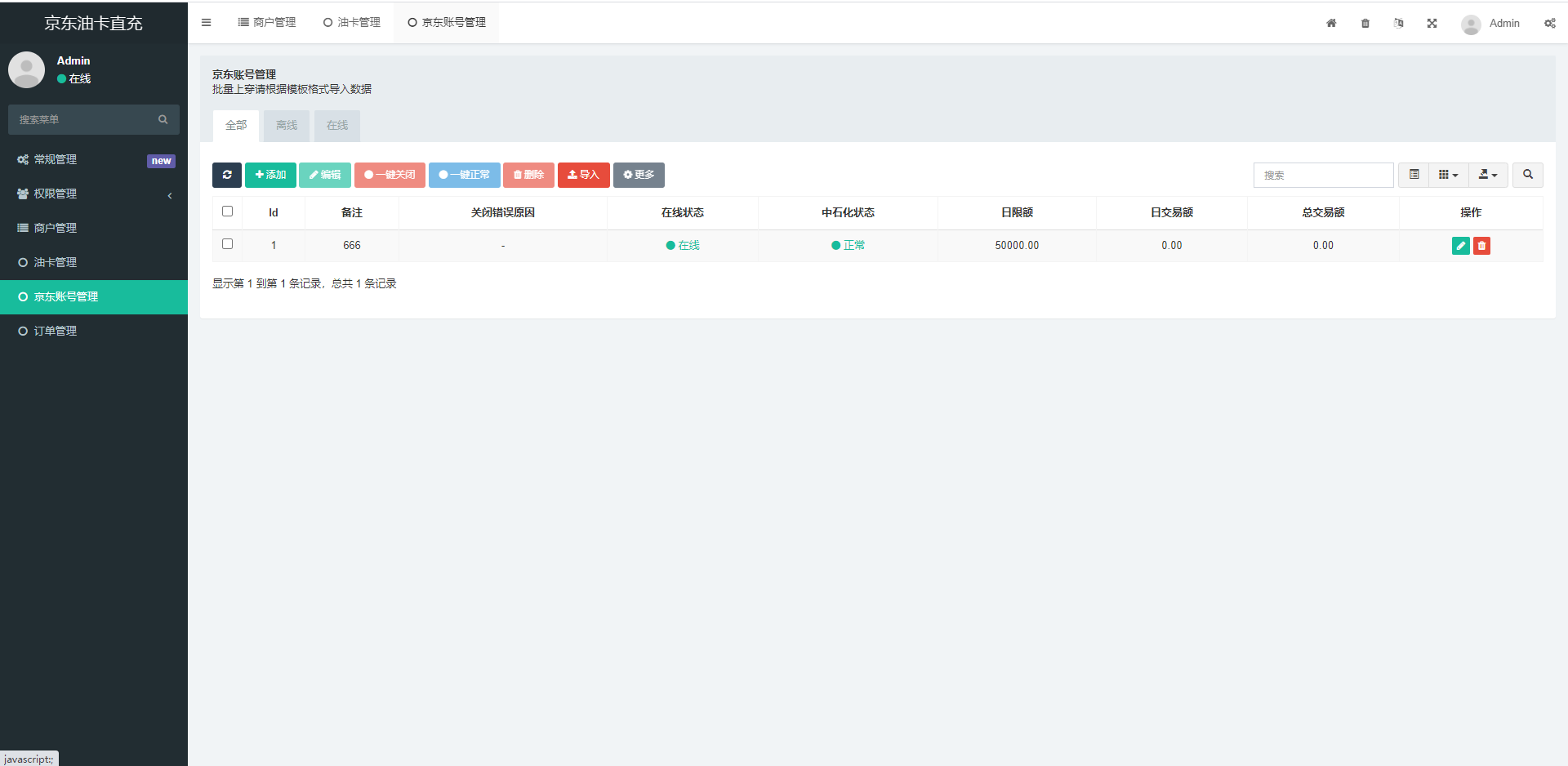
Task: Toggle the table card view icon
Action: point(1414,175)
